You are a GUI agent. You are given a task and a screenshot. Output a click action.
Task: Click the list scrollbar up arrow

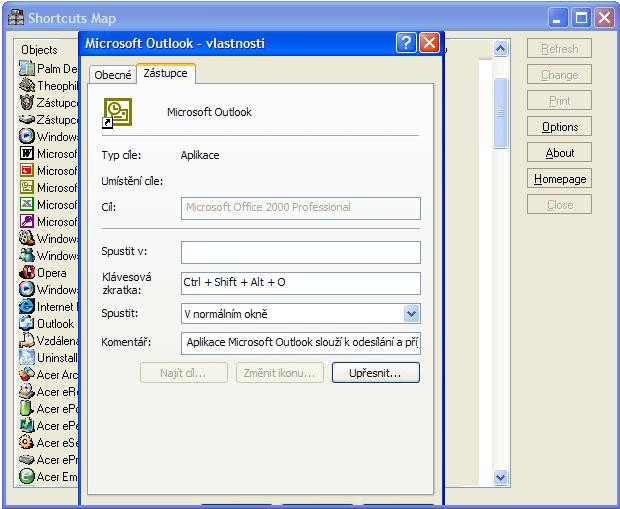tap(501, 49)
